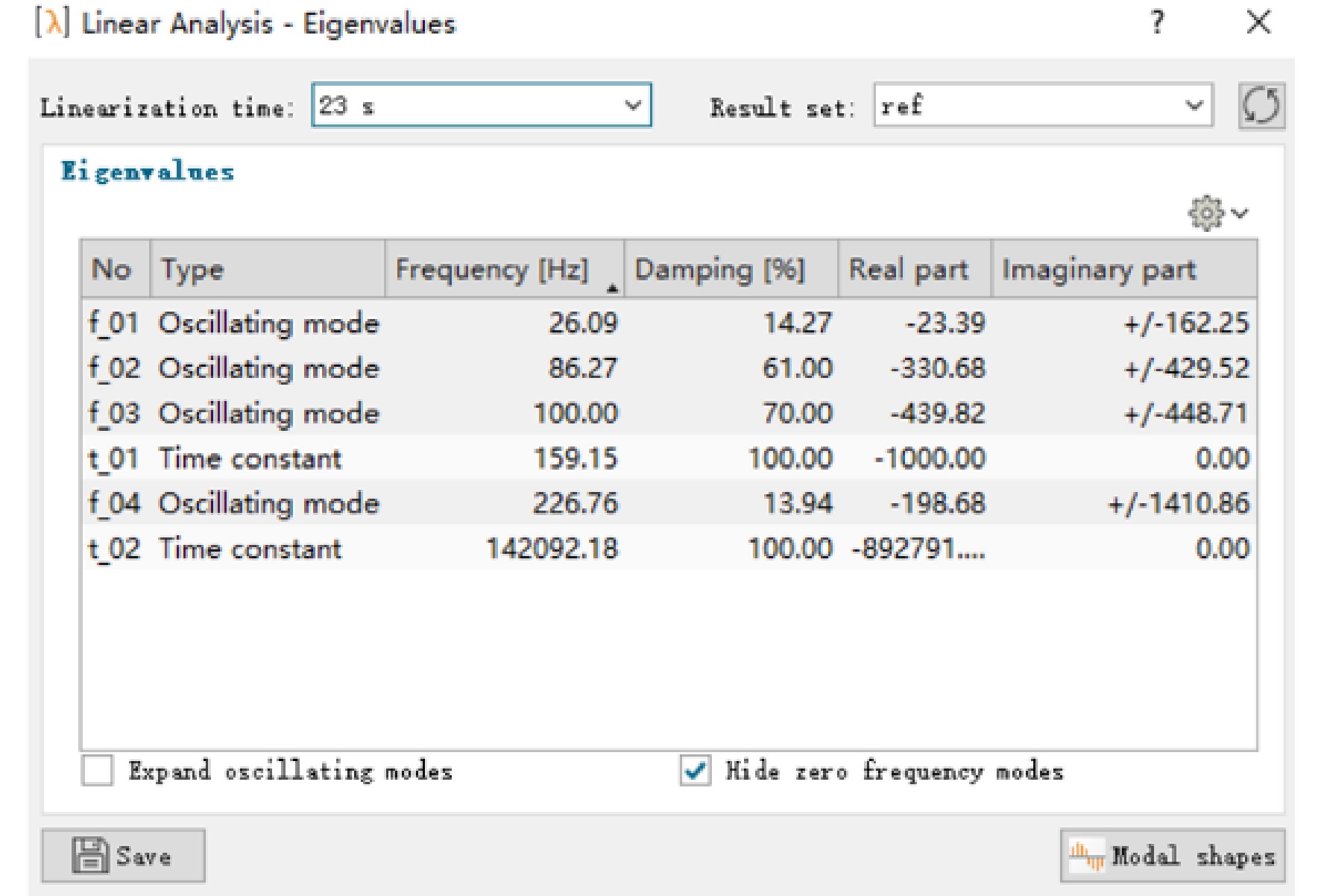Screen dimensions: 1321x896
Task: Select row f_04 in the table
Action: [x=669, y=503]
